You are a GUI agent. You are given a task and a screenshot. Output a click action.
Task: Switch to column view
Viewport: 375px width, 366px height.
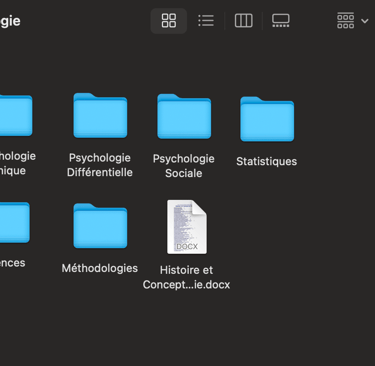tap(243, 21)
